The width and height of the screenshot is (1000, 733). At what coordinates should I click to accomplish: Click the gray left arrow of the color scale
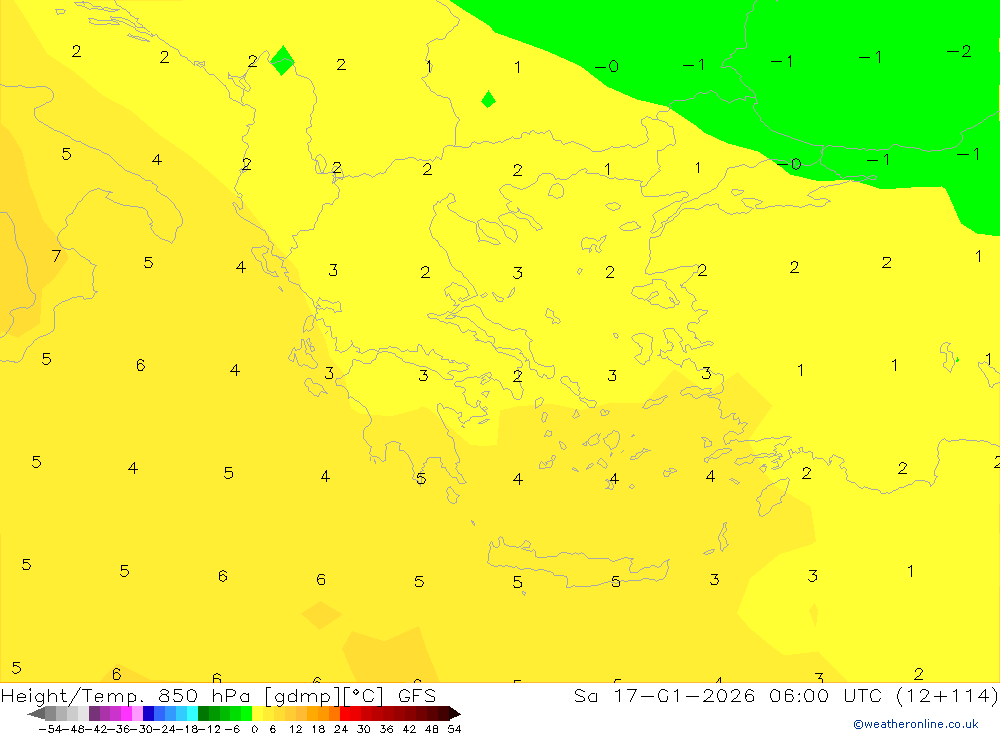(x=36, y=713)
